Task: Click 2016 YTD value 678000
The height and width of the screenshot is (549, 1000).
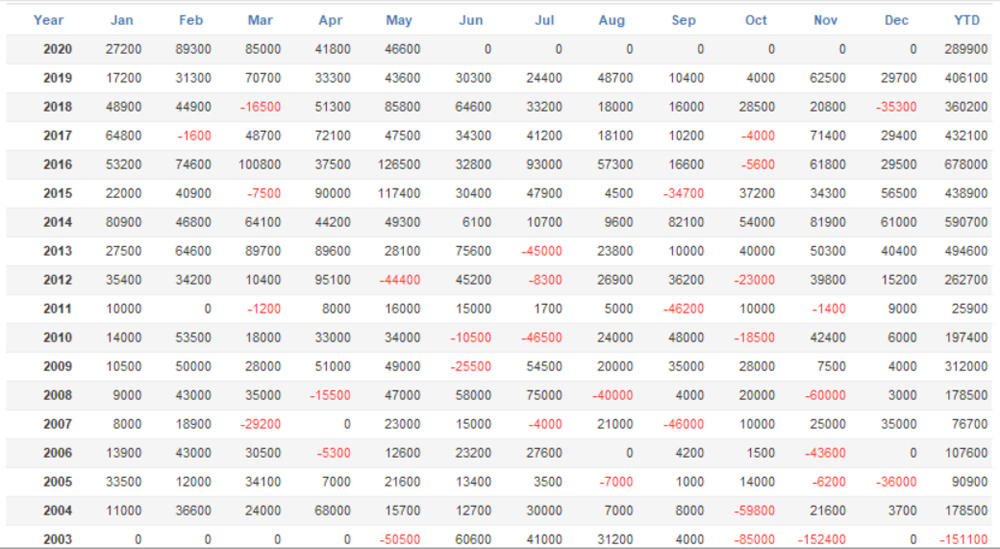Action: (x=966, y=165)
